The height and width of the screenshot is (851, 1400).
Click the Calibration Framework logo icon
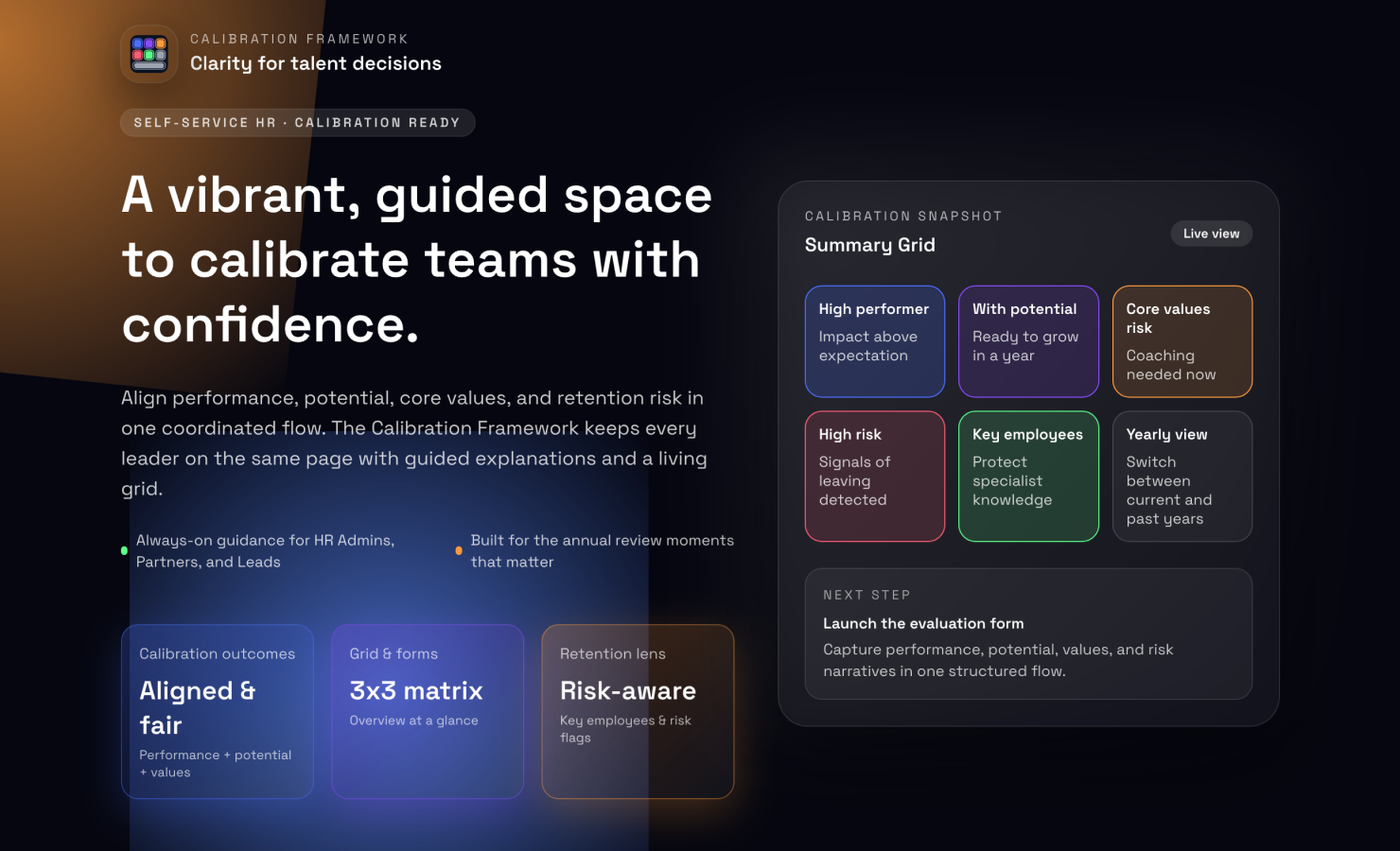(x=149, y=54)
